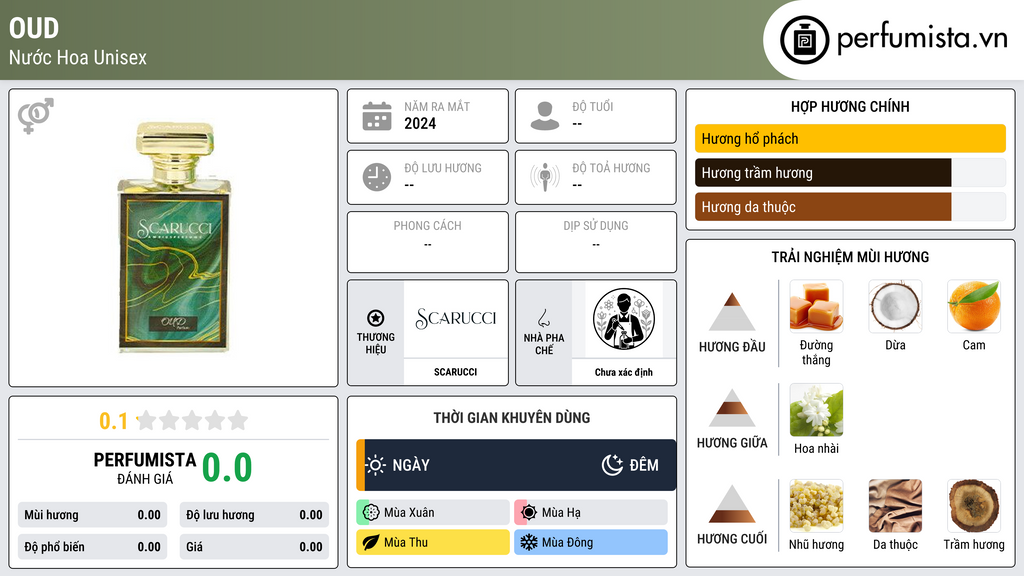Click the Mùa Xuân season chip
Screen dimensions: 1024x576
point(433,513)
